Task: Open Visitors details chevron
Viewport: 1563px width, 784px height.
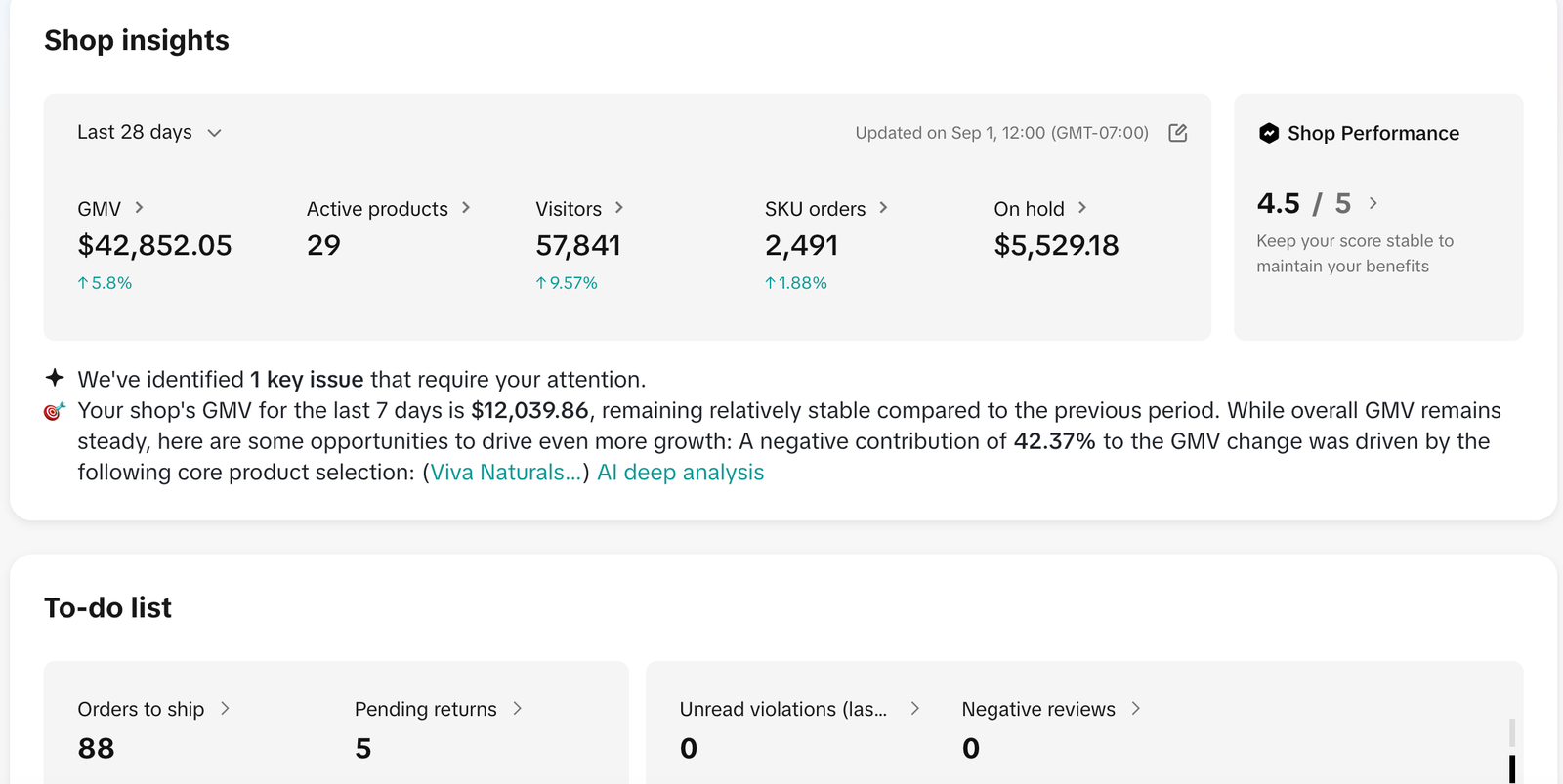Action: (x=619, y=207)
